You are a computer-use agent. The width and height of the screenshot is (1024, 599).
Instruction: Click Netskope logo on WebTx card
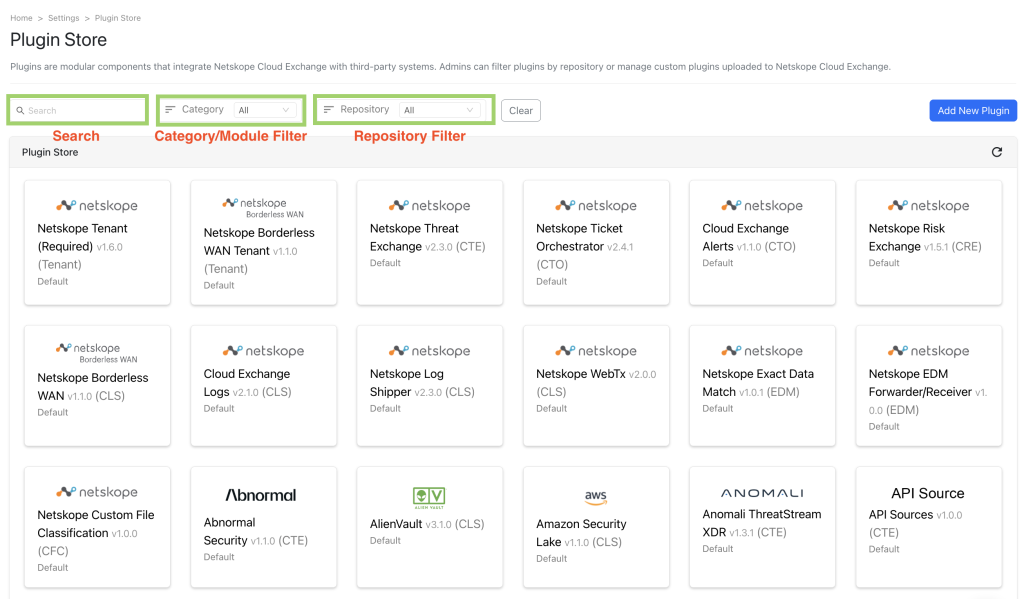[596, 351]
